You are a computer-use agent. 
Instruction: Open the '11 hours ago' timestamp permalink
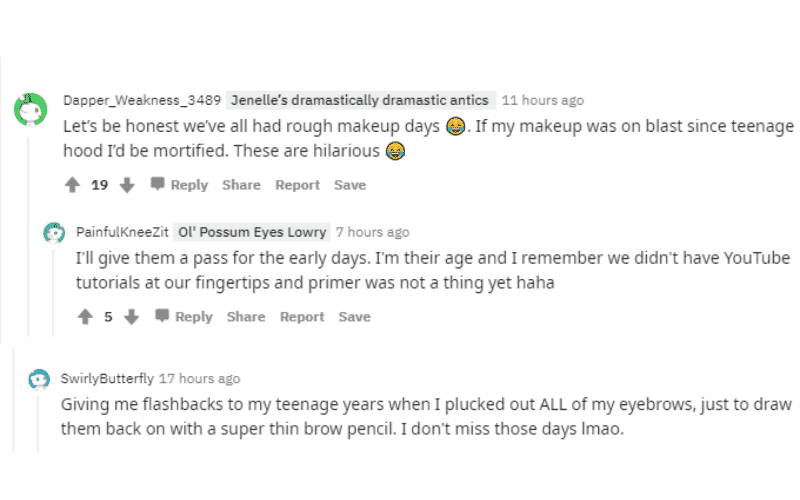[543, 100]
